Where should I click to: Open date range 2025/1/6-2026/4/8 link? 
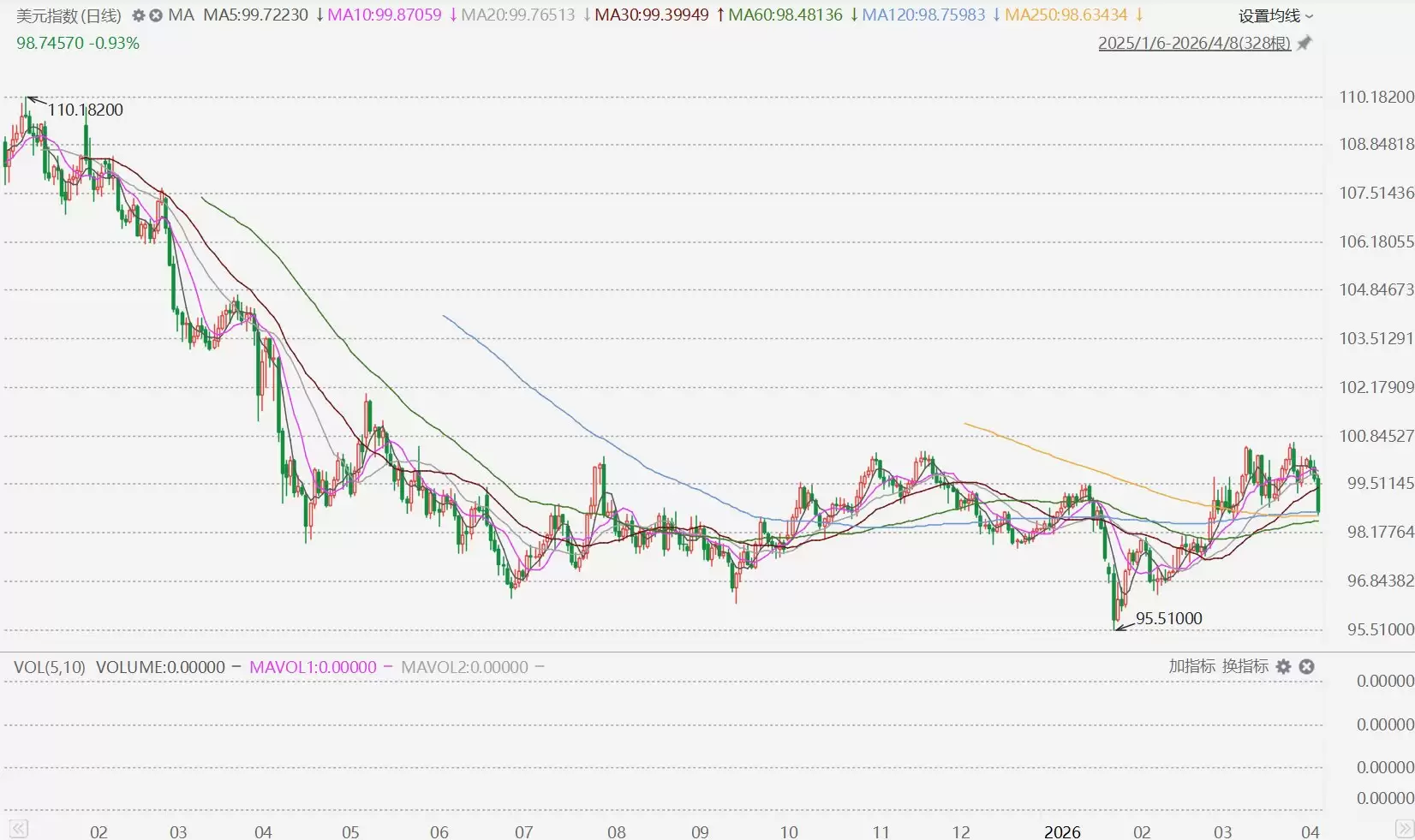click(1194, 43)
